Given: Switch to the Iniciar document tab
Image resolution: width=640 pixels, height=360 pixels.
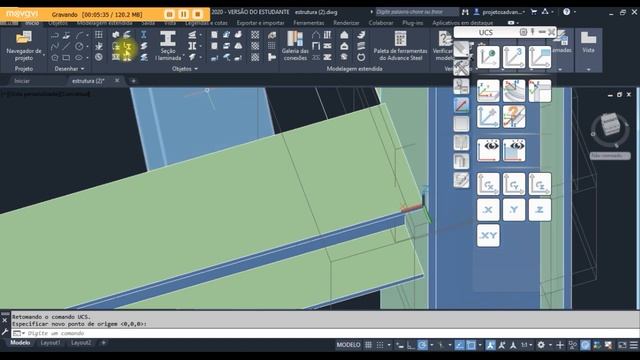Looking at the screenshot, I should [22, 81].
